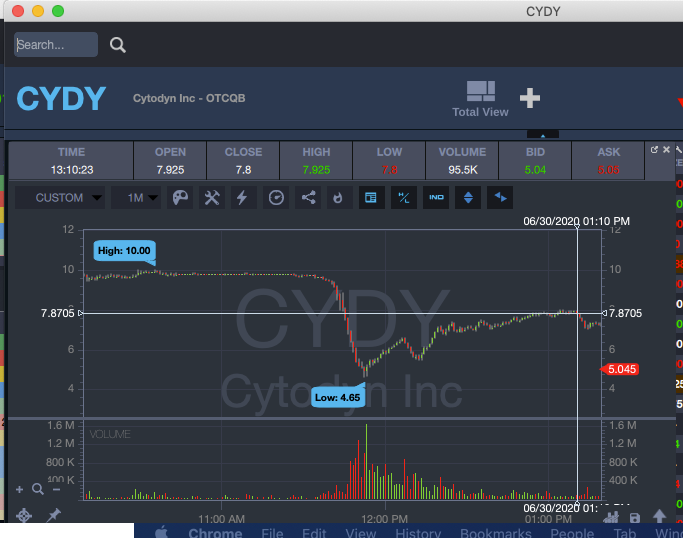The height and width of the screenshot is (538, 683).
Task: Open the History menu in the menu bar
Action: click(418, 533)
